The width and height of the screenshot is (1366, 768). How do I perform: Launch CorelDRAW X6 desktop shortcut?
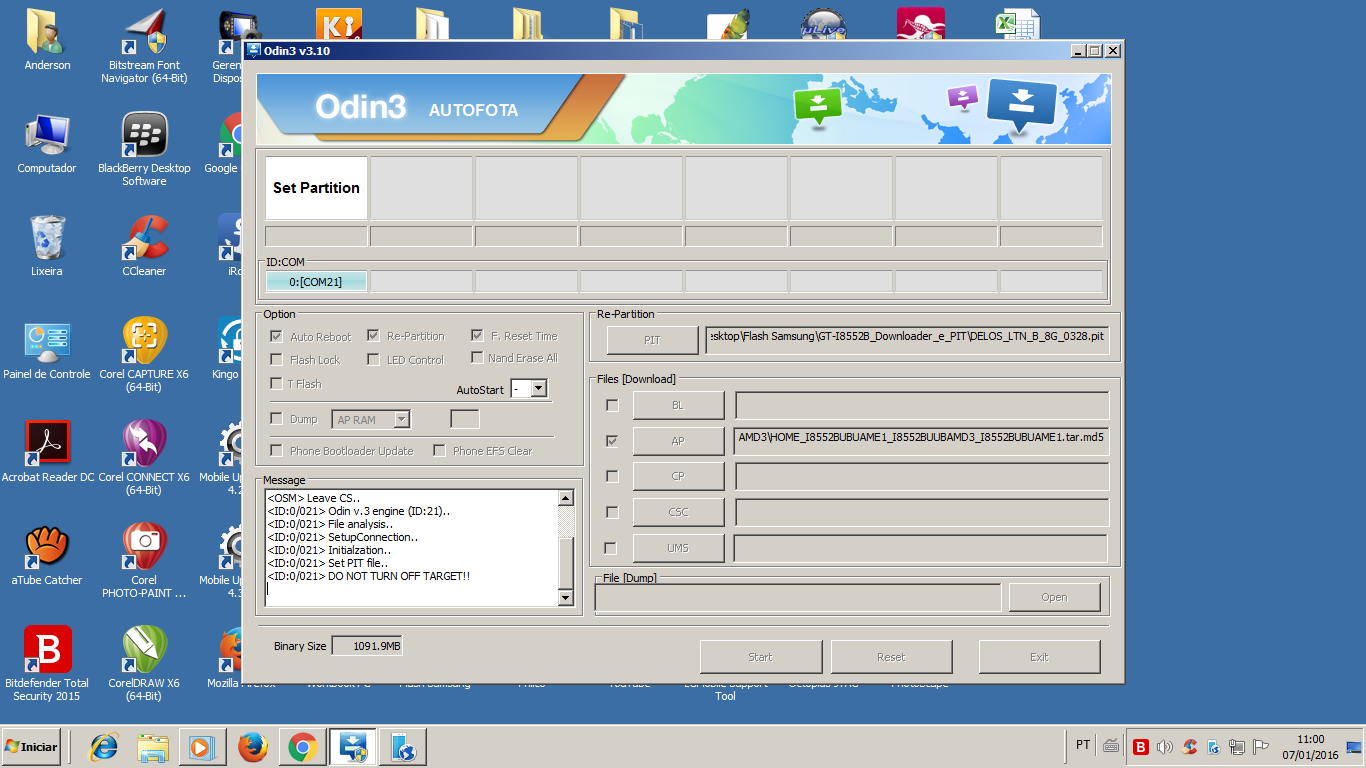[144, 664]
